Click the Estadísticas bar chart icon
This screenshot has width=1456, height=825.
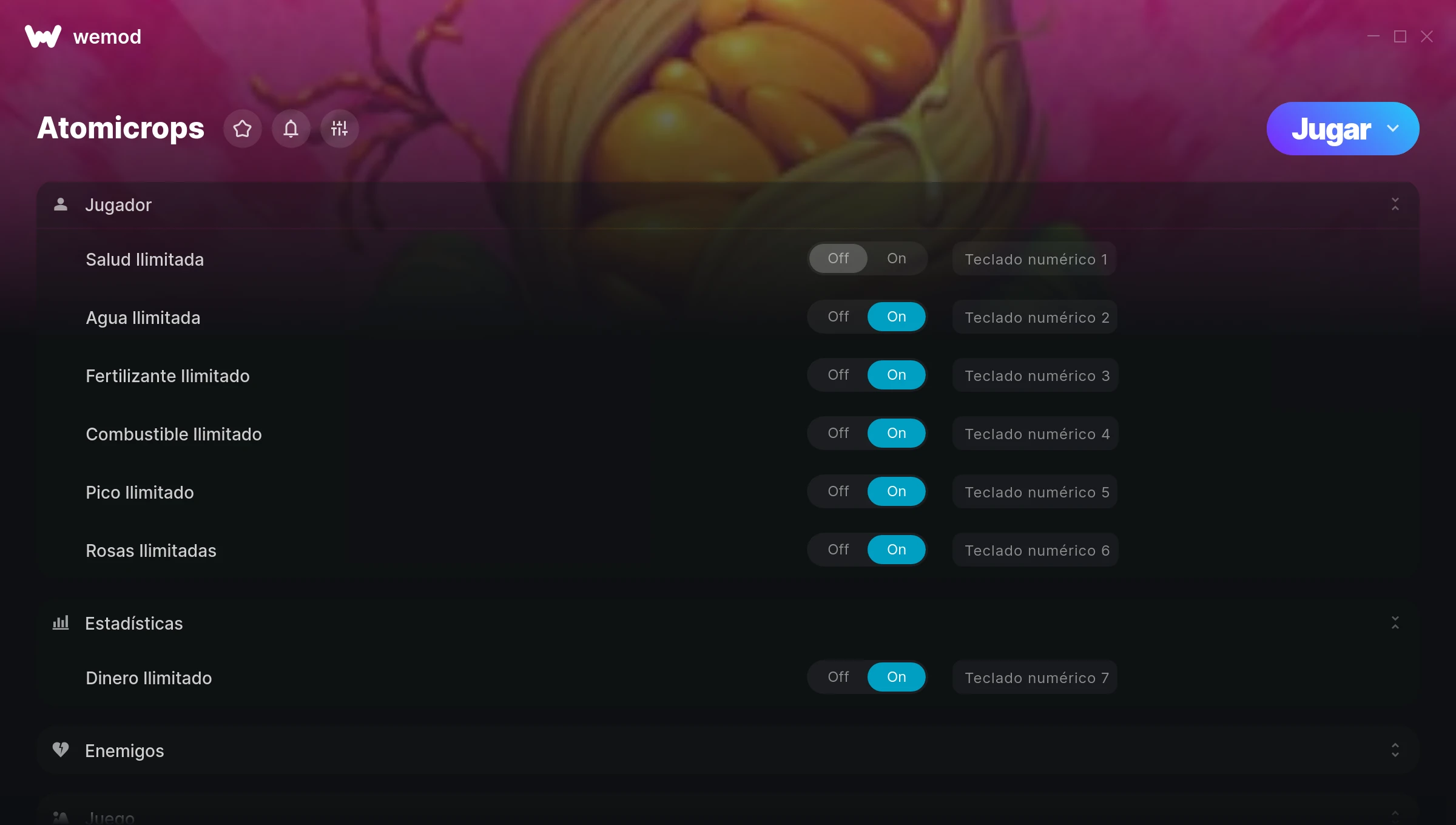pos(61,623)
